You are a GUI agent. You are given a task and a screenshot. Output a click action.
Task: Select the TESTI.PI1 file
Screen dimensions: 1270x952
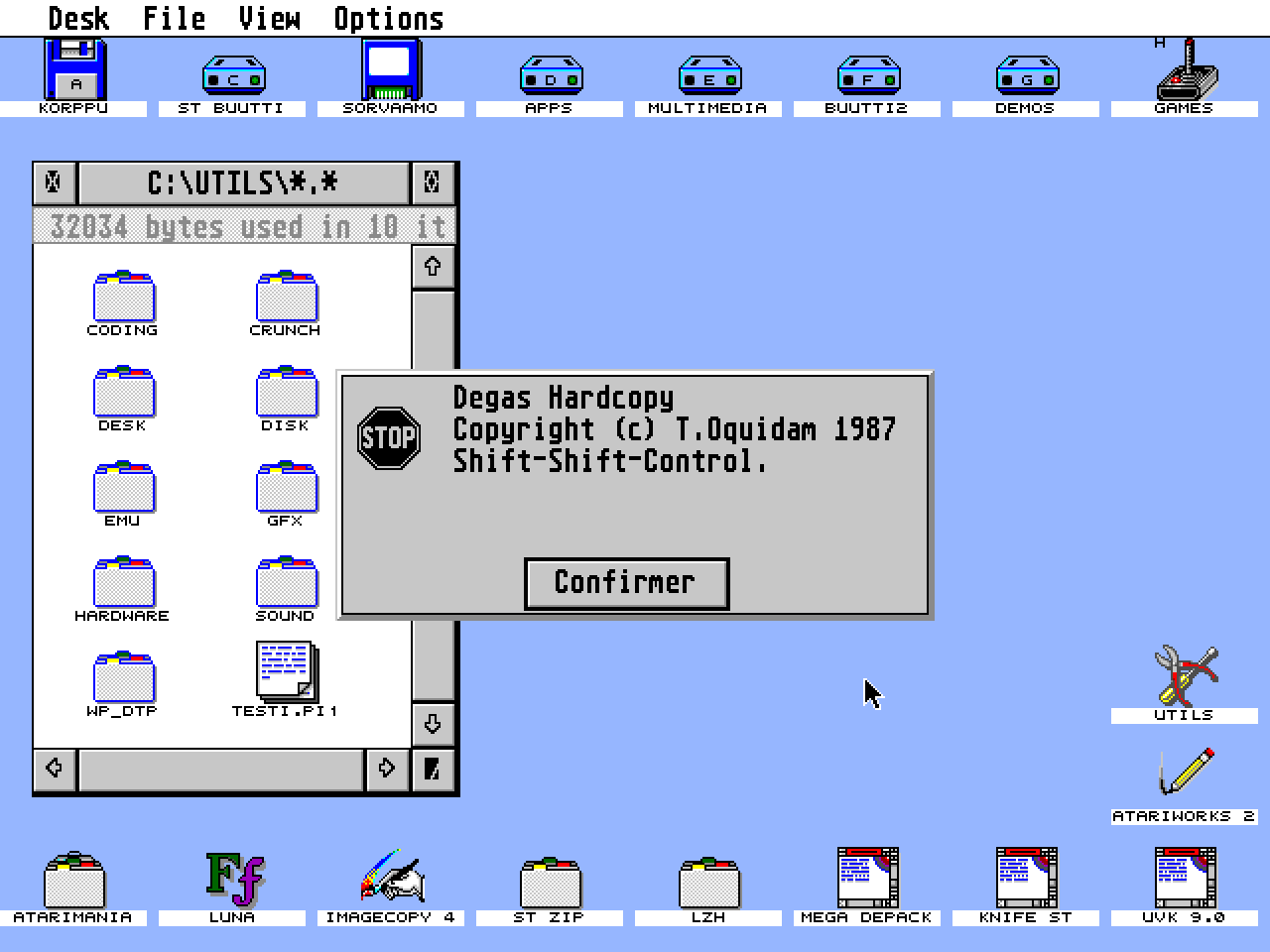pos(285,672)
